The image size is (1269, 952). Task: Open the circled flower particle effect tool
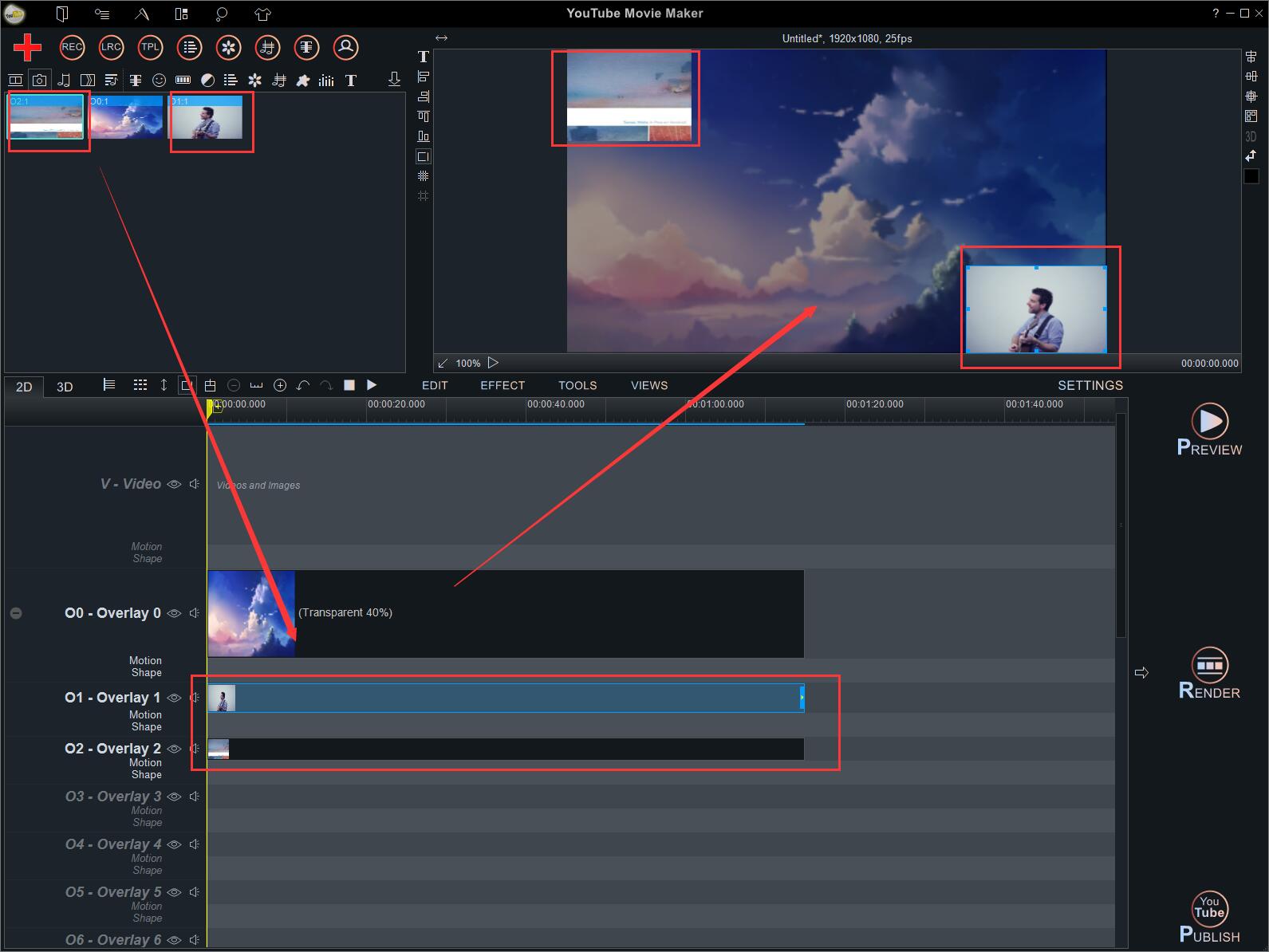click(228, 47)
